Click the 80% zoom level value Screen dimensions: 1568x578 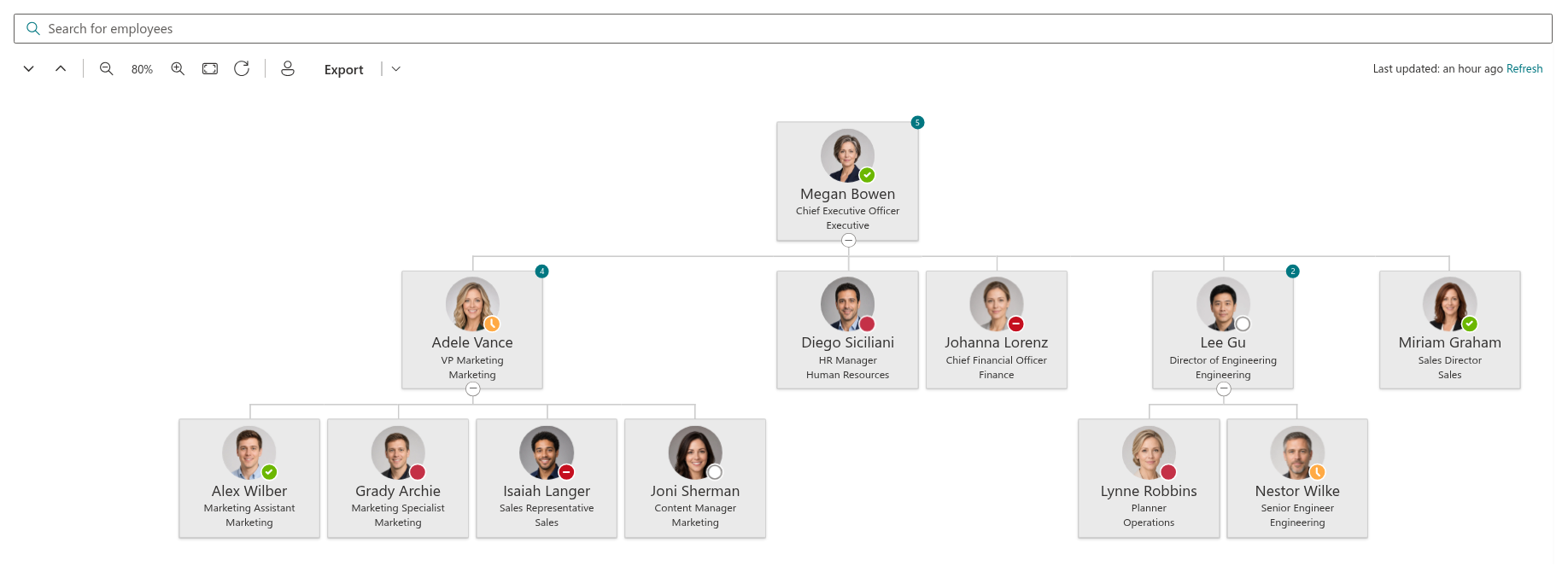tap(142, 70)
